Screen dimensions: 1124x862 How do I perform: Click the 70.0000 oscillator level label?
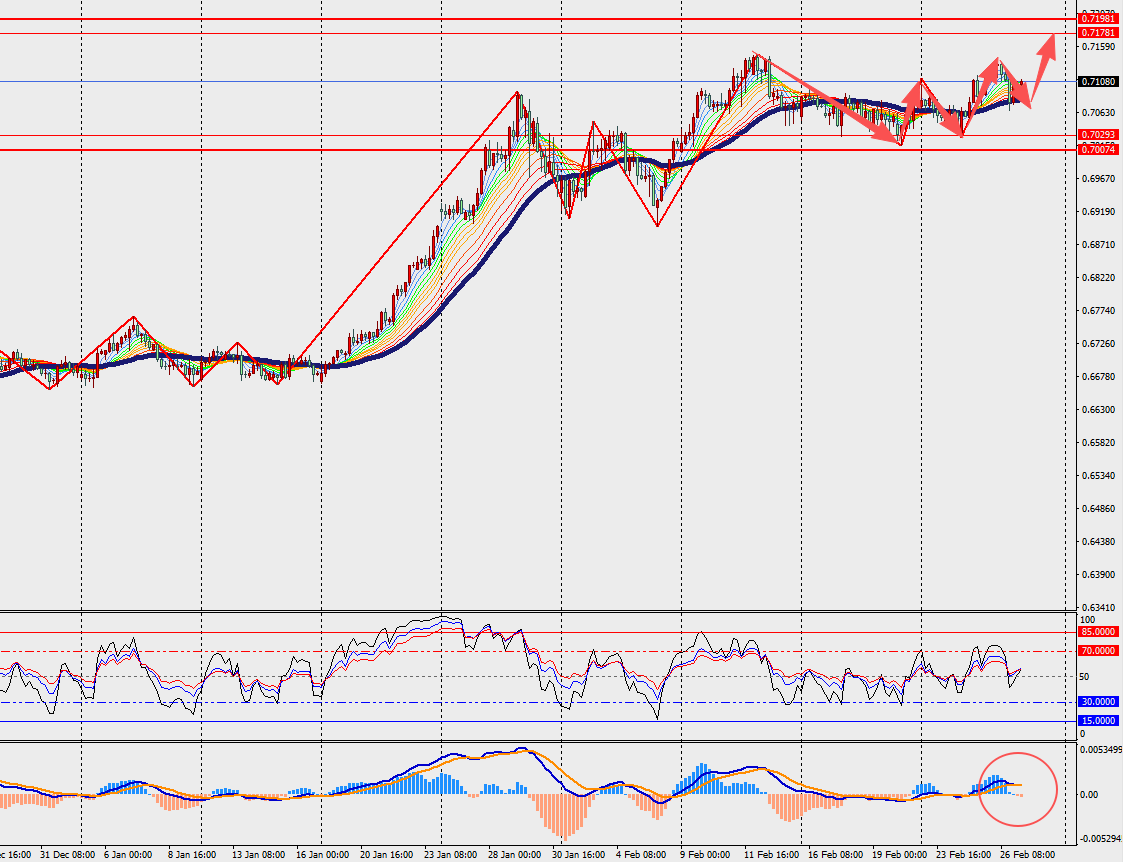point(1098,651)
